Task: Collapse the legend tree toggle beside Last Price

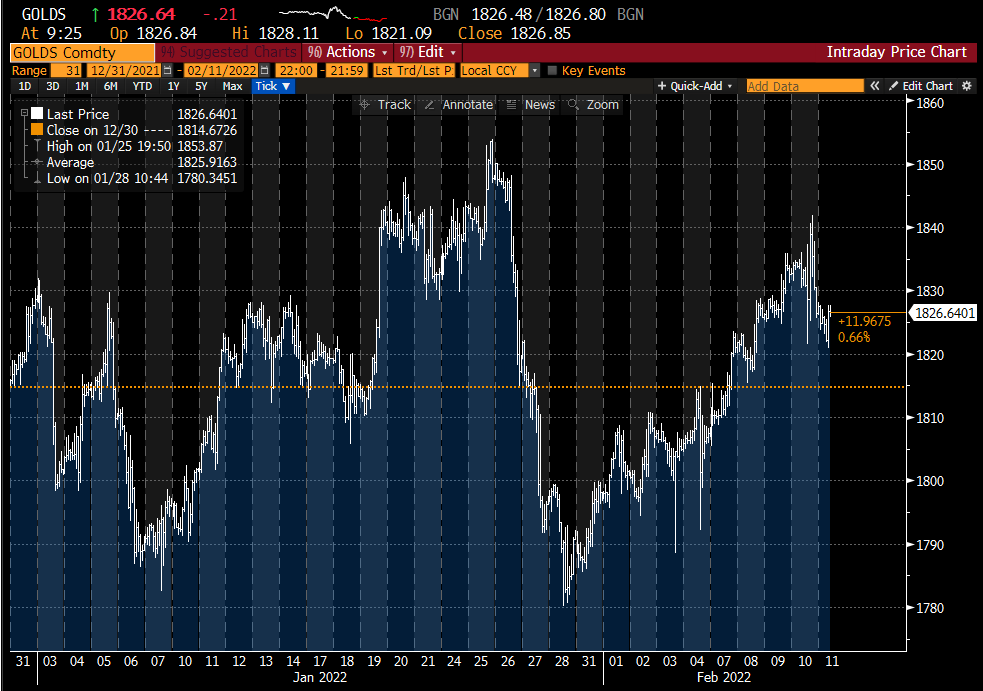Action: [x=25, y=115]
